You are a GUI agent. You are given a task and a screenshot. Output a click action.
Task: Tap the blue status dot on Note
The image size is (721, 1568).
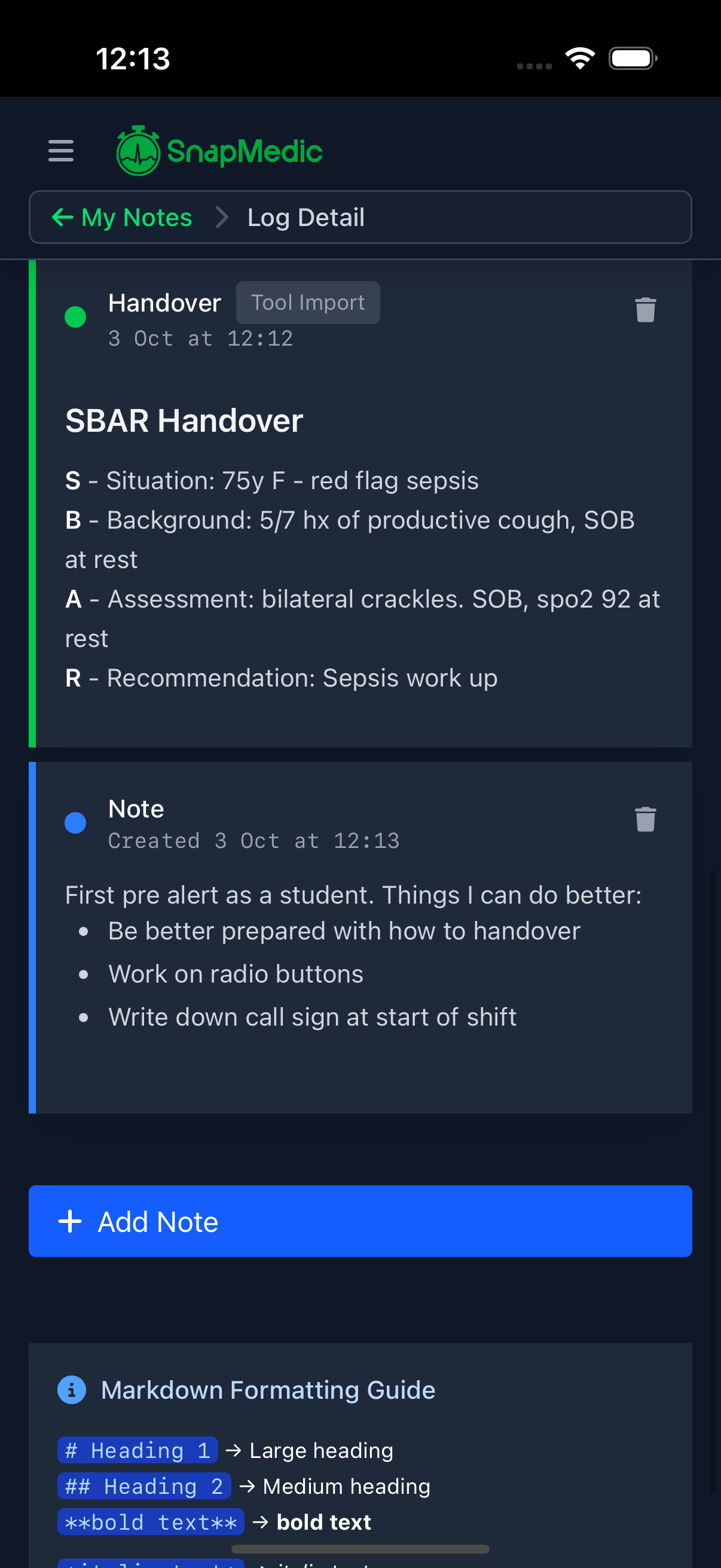point(75,822)
